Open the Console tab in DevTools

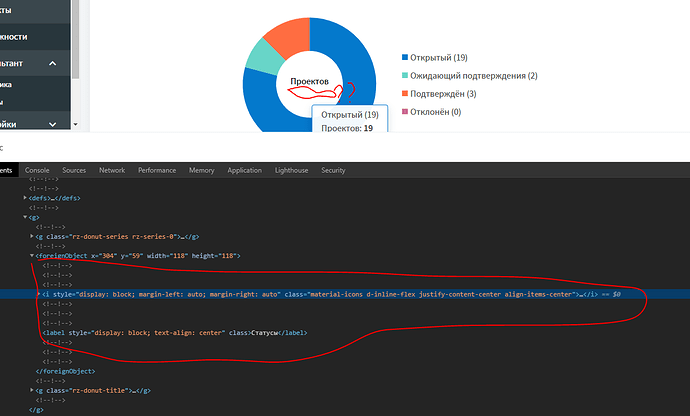tap(37, 170)
